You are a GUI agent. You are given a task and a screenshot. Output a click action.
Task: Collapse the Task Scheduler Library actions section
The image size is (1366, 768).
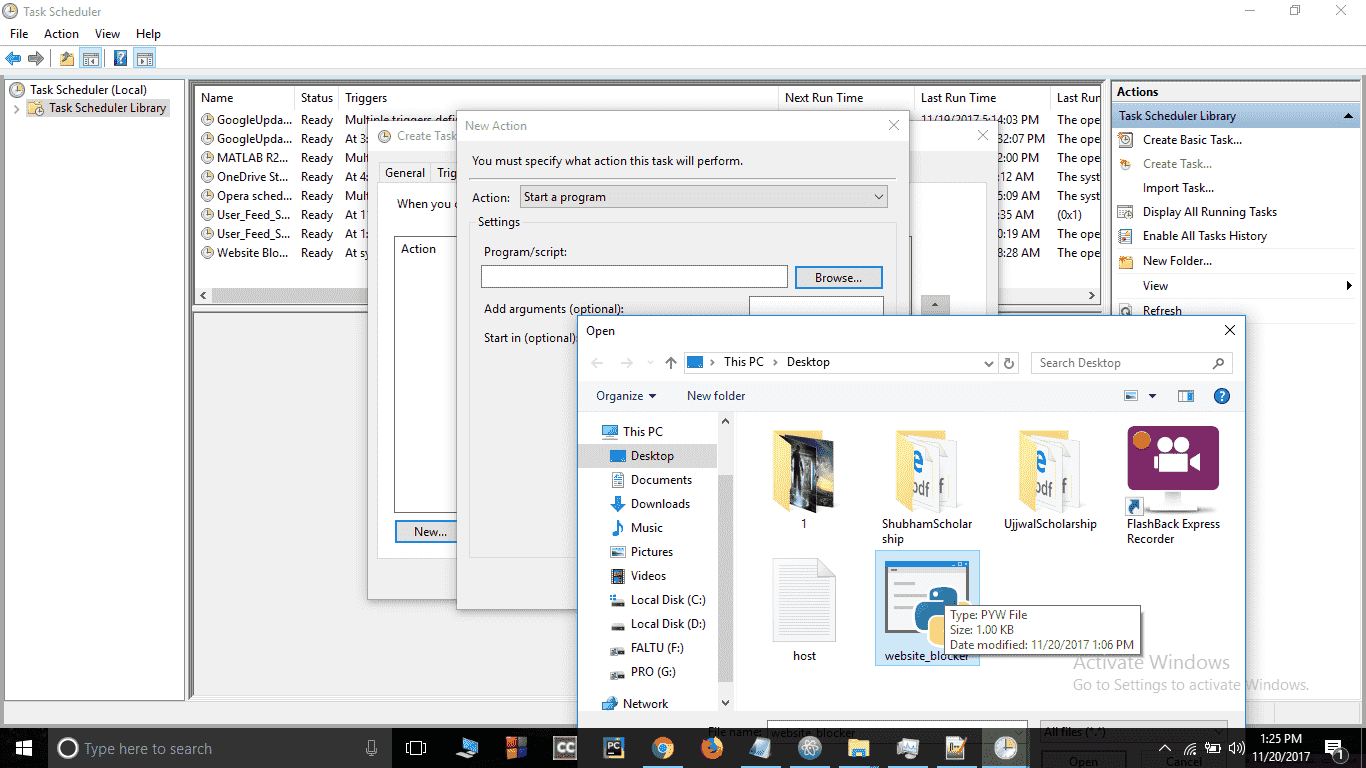point(1348,116)
